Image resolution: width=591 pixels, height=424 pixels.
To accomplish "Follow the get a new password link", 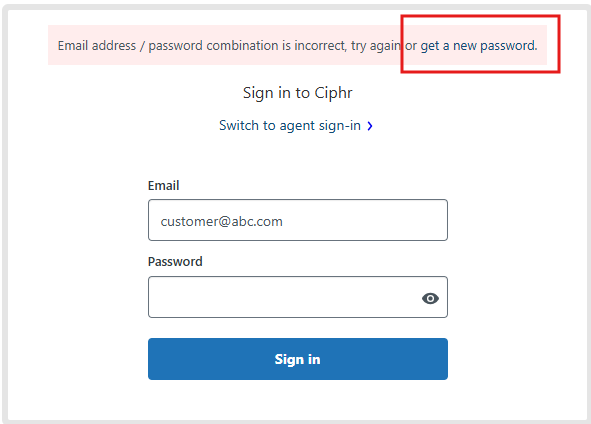I will [478, 46].
